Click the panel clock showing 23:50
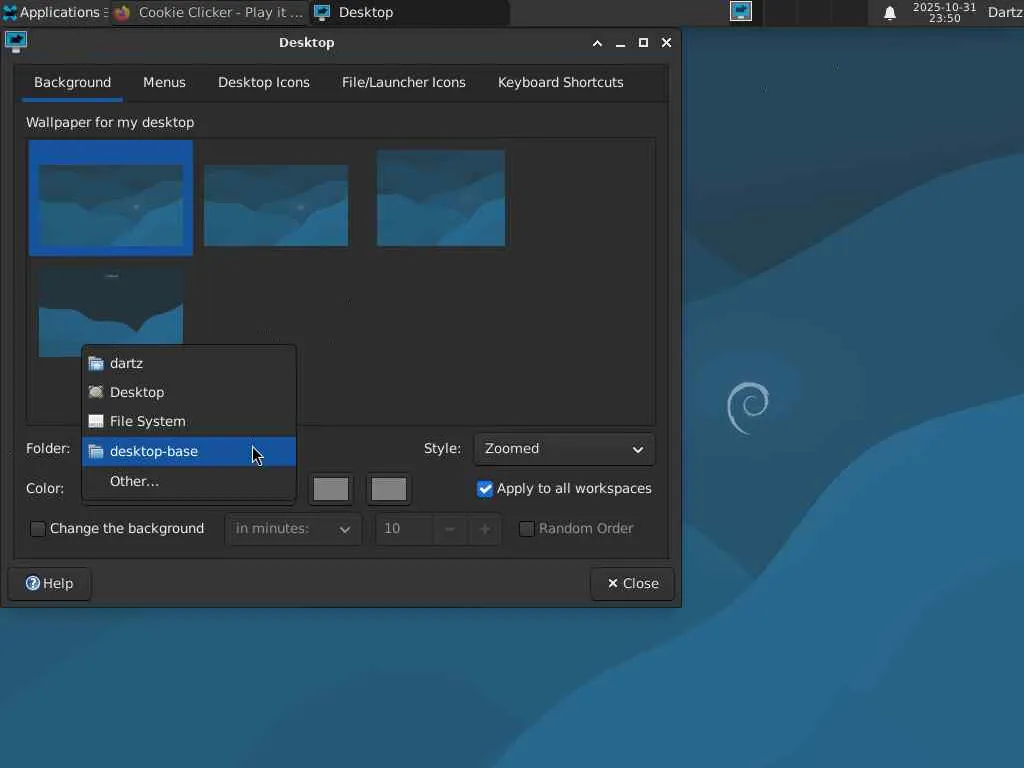1024x768 pixels. (x=944, y=12)
